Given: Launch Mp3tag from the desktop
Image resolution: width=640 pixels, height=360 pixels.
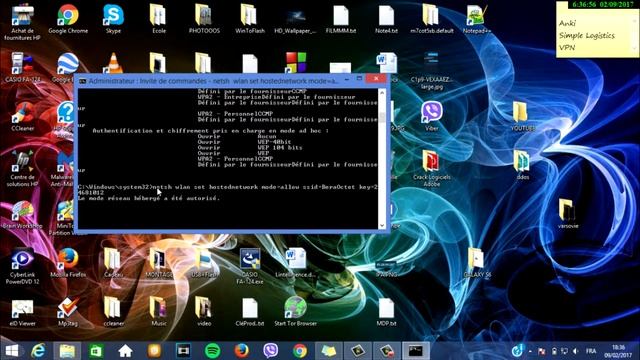Looking at the screenshot, I should pyautogui.click(x=68, y=311).
